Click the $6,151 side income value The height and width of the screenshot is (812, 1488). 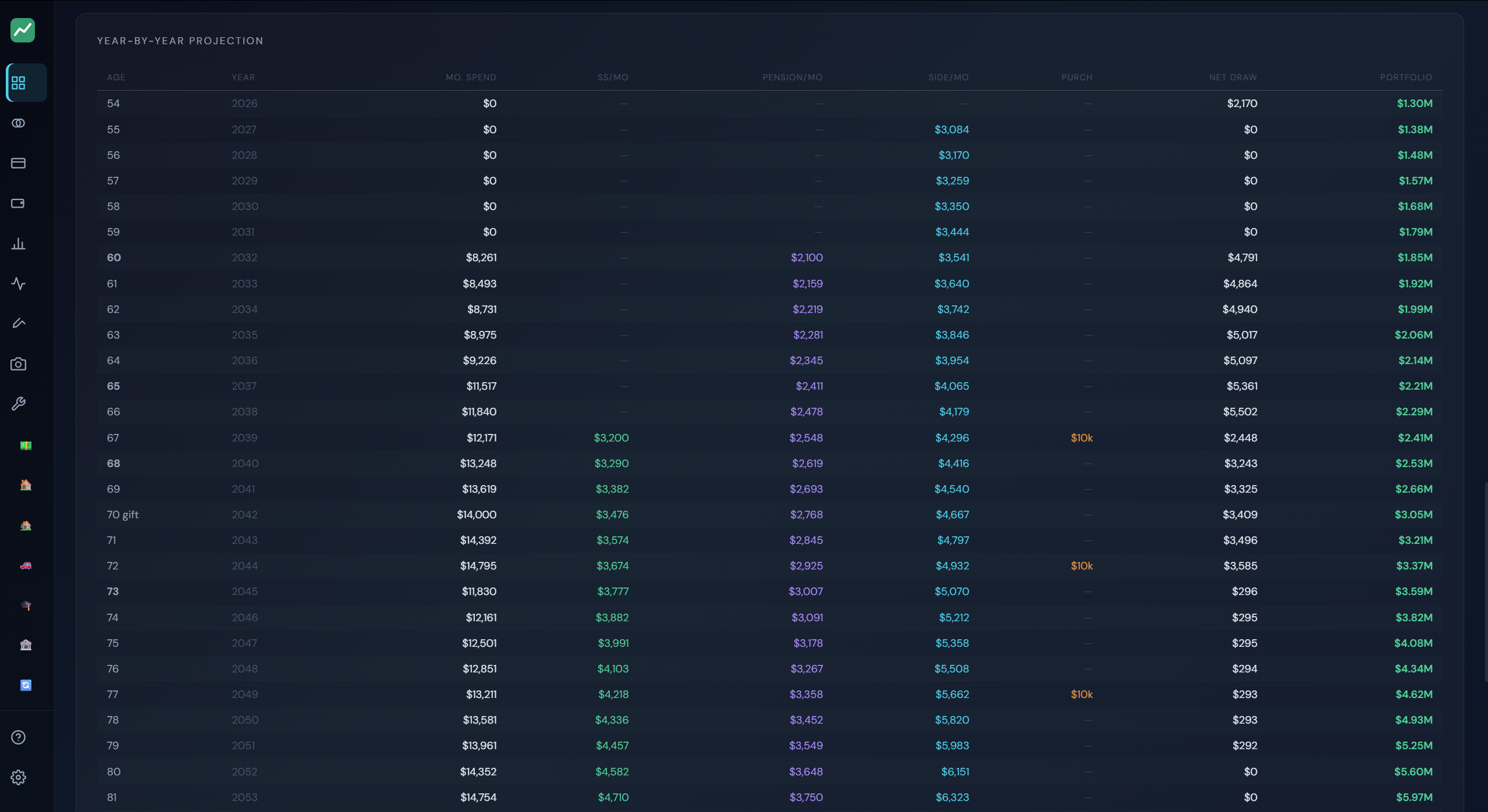click(956, 772)
